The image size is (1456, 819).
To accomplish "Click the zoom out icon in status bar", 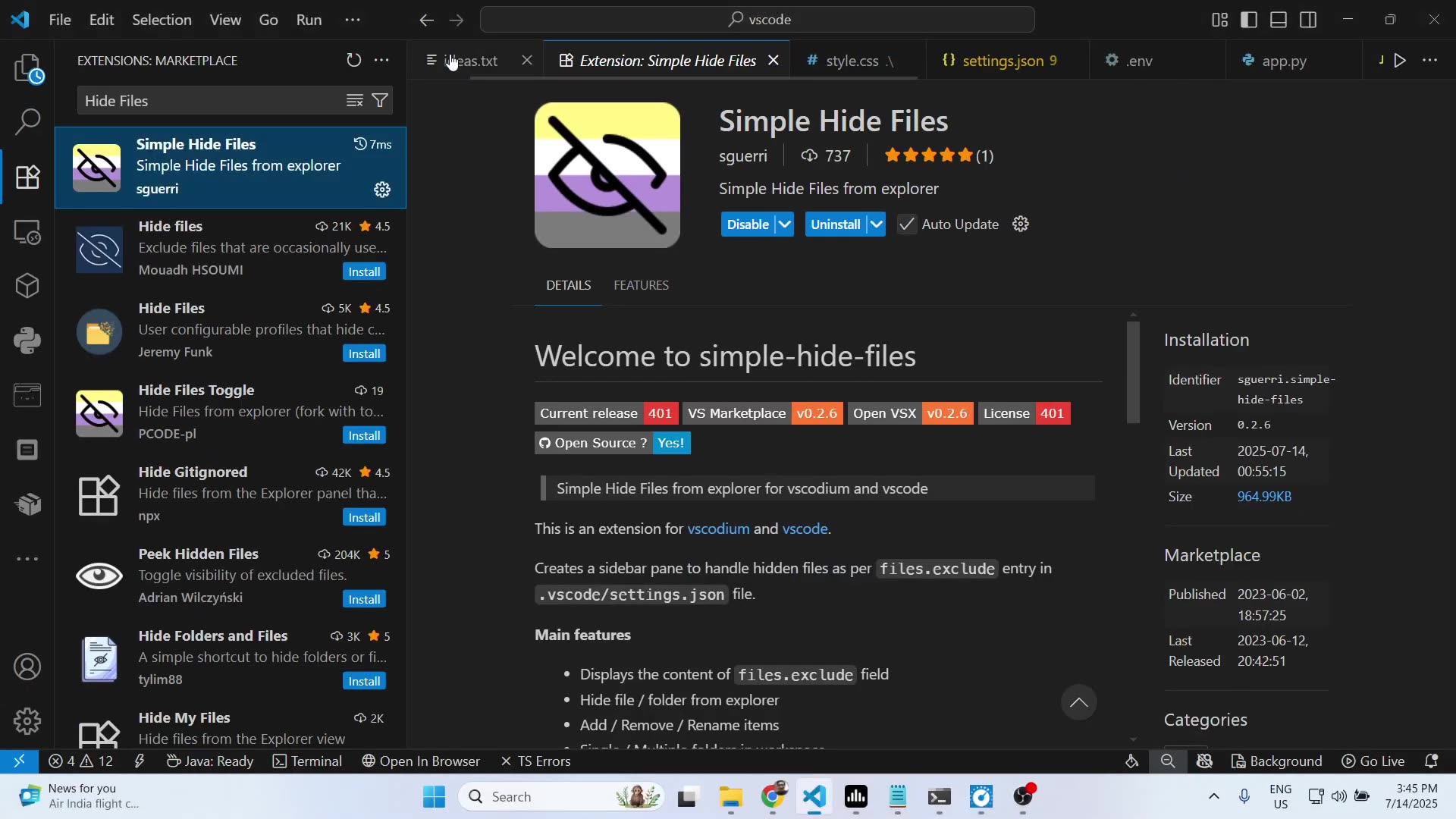I will tap(1168, 761).
